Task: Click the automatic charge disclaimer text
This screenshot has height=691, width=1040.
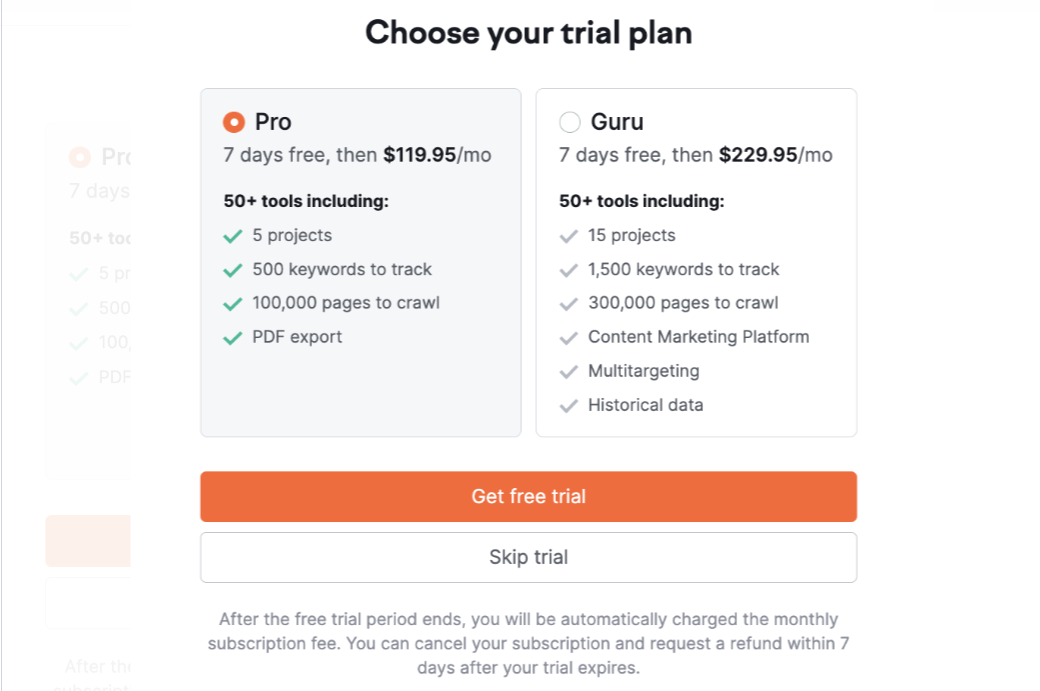Action: (528, 643)
